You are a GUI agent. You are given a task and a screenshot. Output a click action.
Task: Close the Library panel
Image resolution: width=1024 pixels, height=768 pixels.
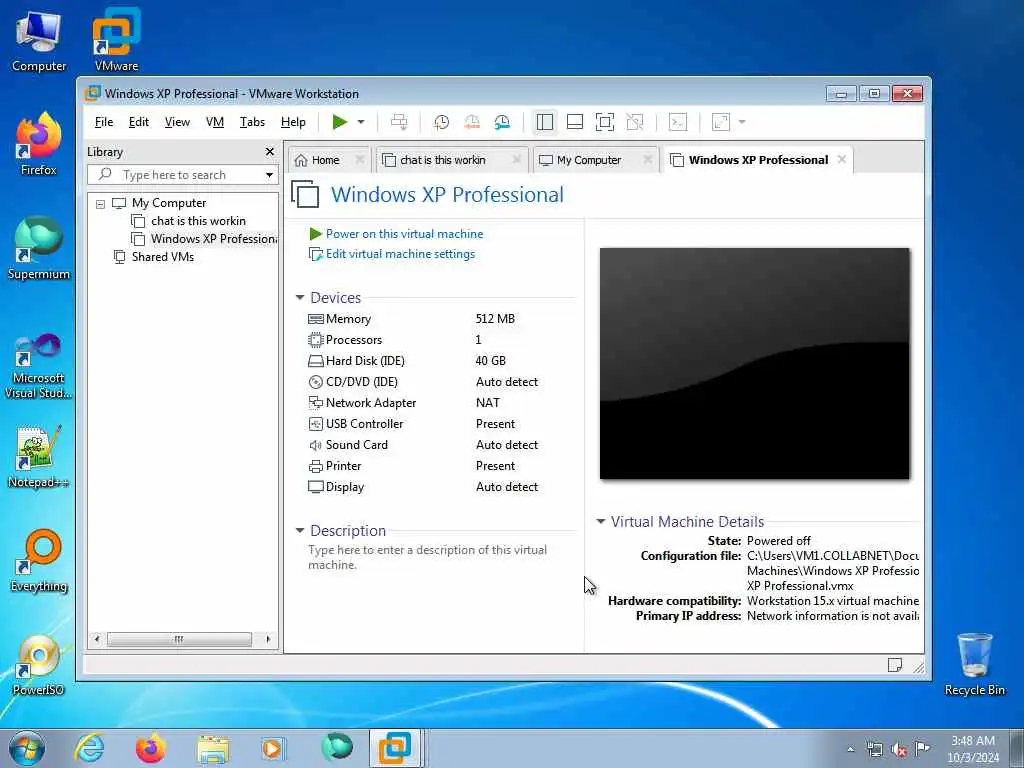coord(270,152)
